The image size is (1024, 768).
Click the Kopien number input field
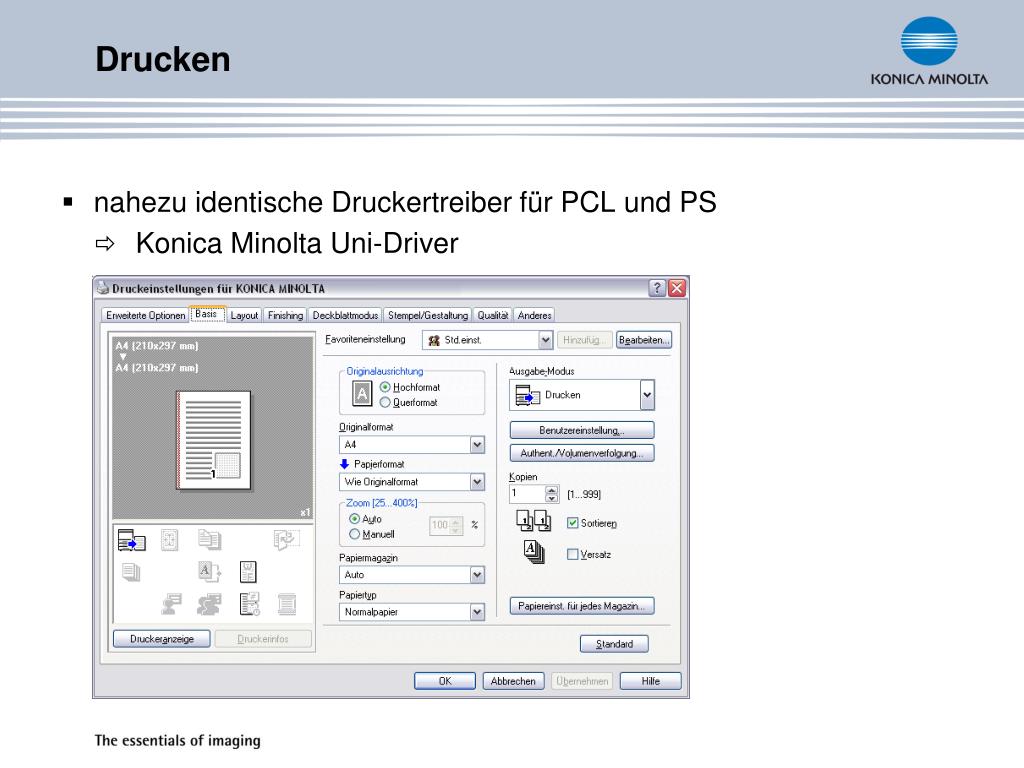(528, 494)
